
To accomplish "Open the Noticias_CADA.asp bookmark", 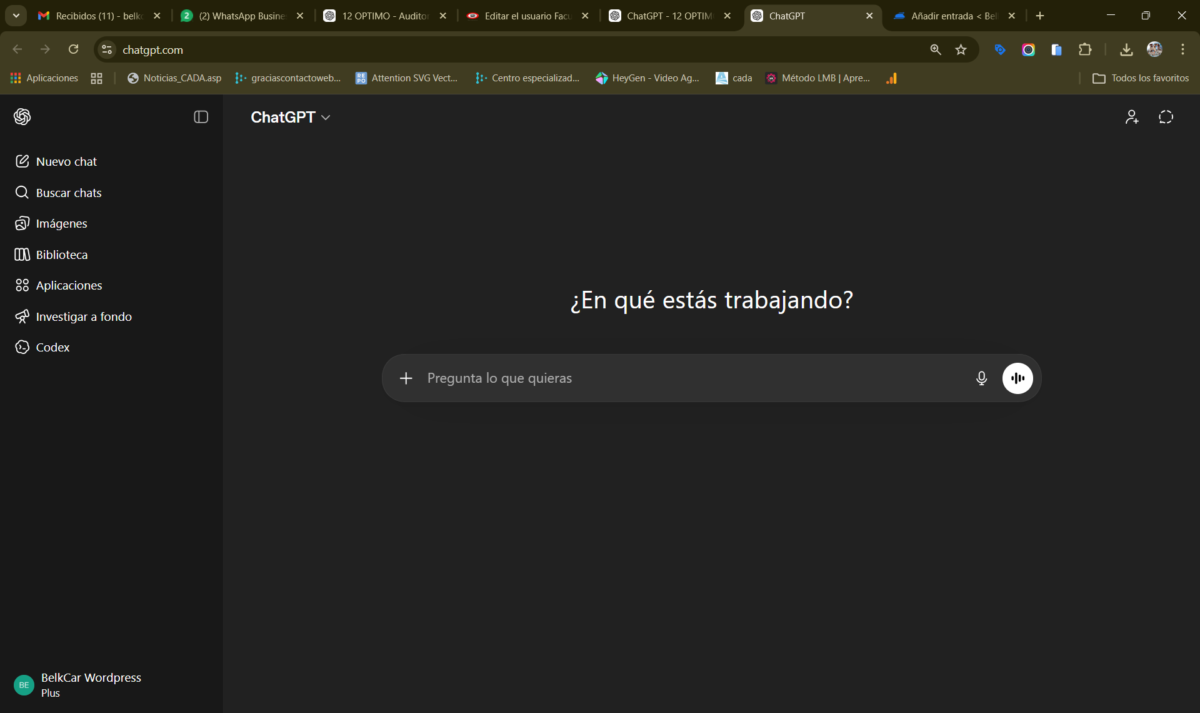I will coord(174,77).
